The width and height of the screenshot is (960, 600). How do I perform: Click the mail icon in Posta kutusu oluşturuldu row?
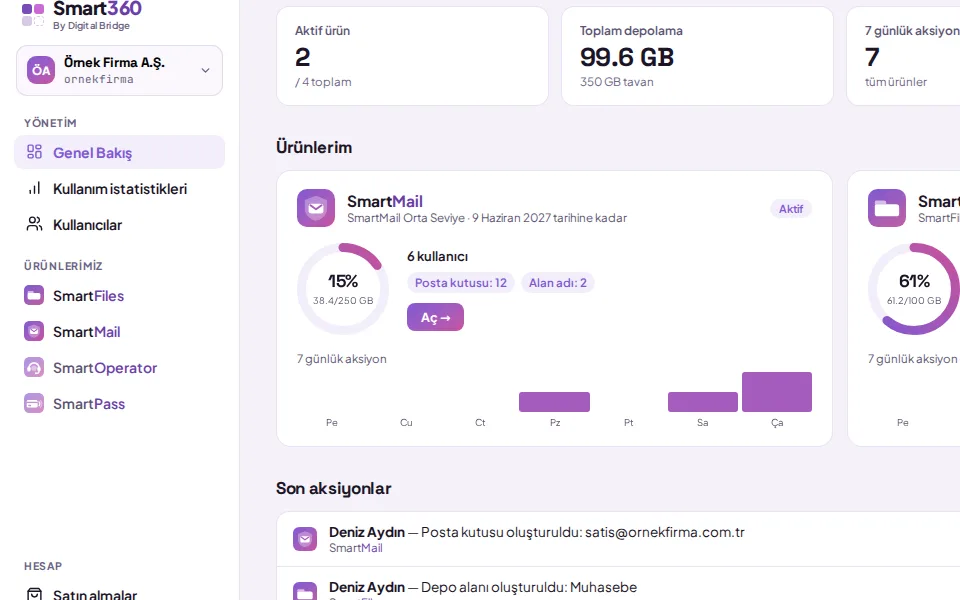point(305,539)
